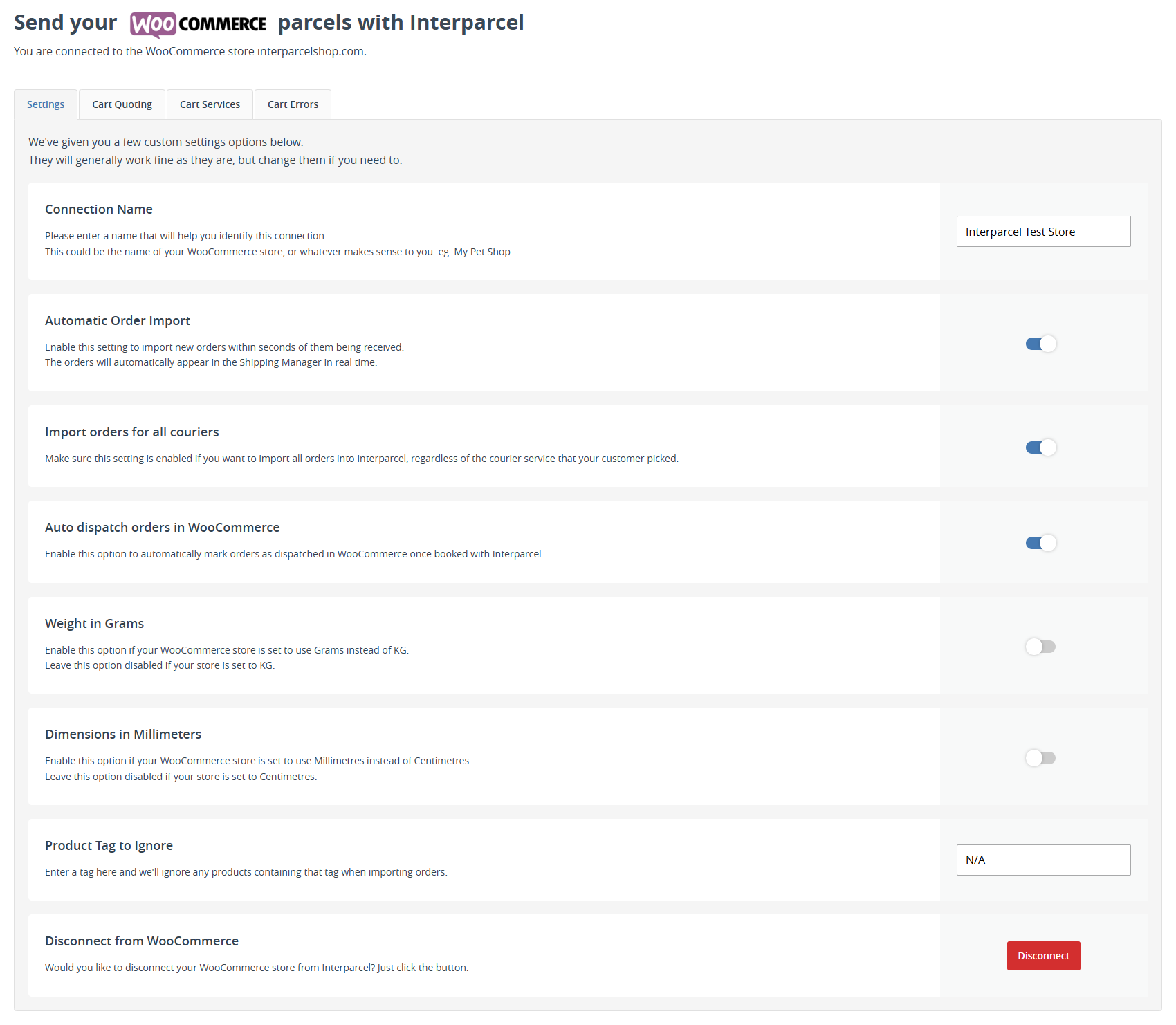
Task: Select the Automatic Order Import heading
Action: pos(118,321)
